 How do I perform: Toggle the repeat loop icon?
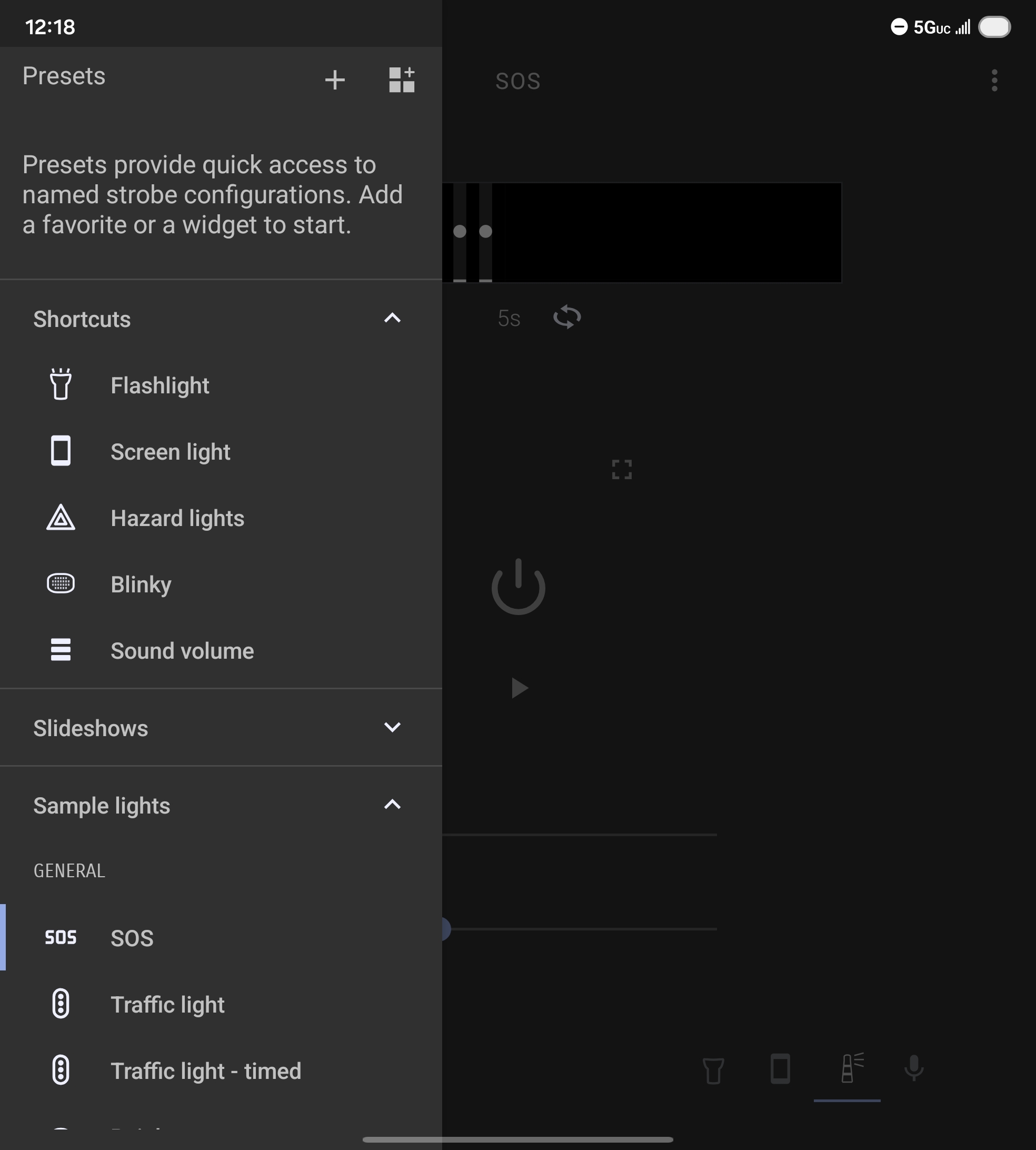tap(567, 317)
